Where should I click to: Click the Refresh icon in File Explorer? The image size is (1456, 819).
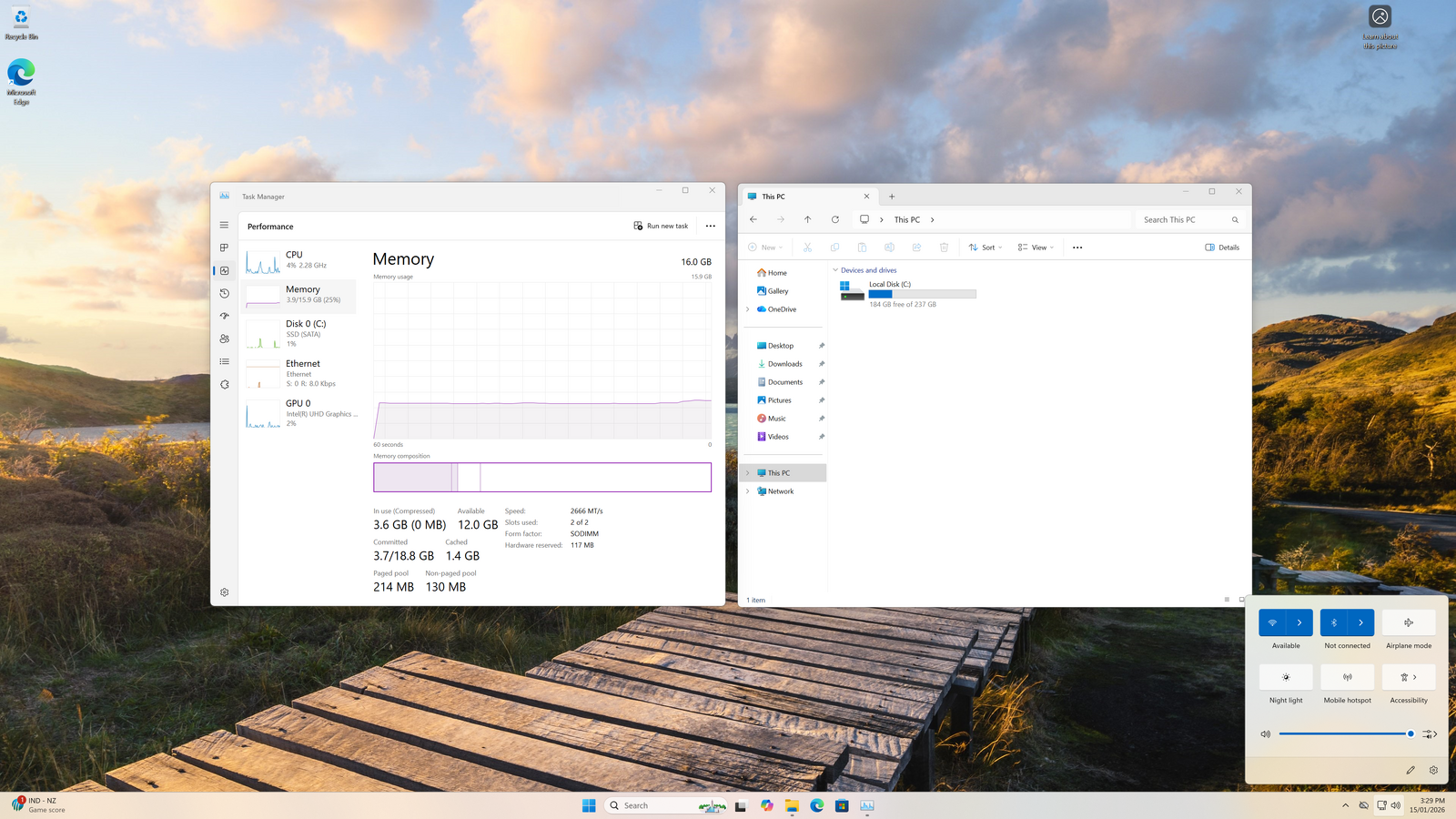(x=834, y=219)
